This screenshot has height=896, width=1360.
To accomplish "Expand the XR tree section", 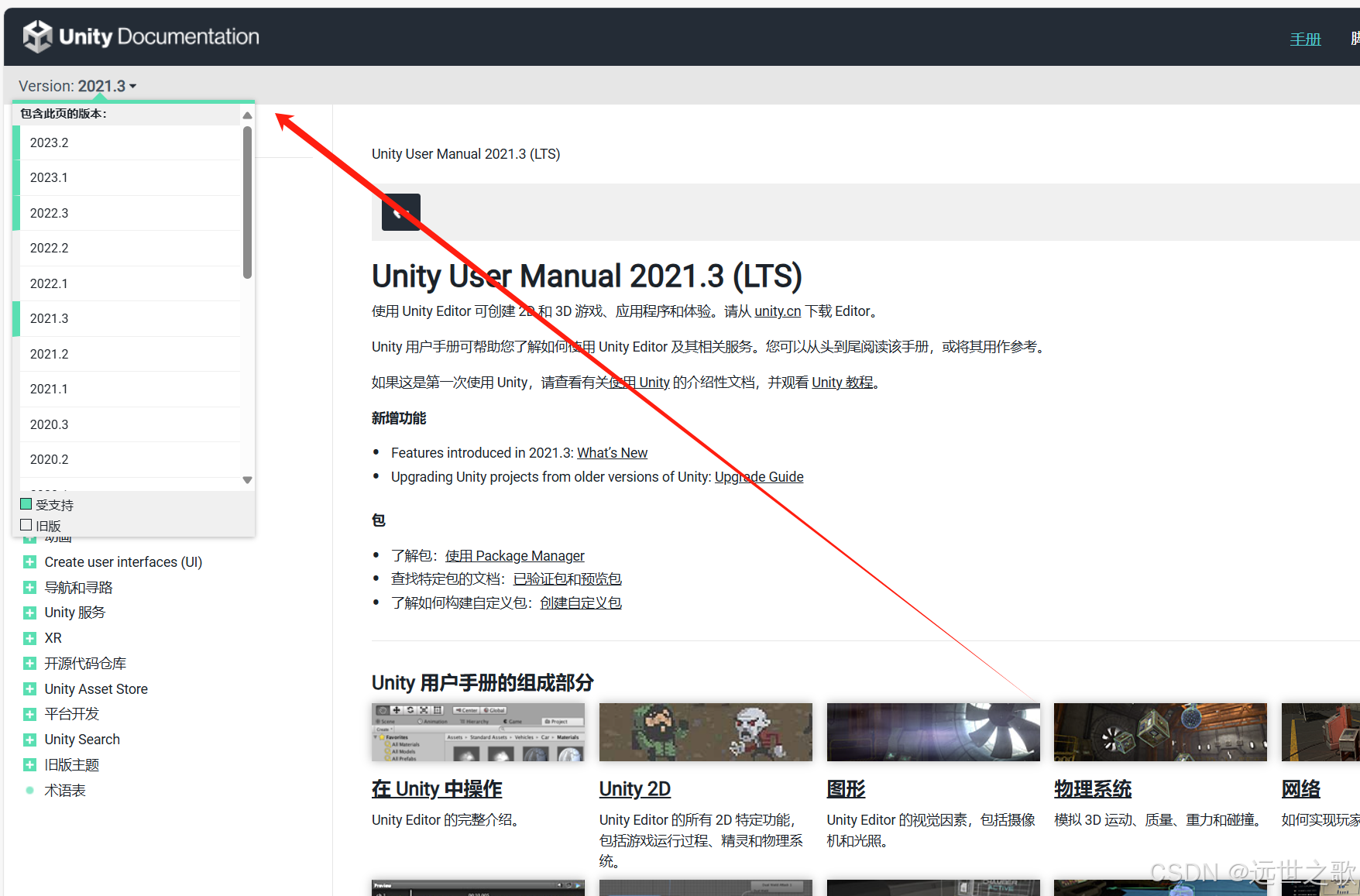I will point(29,638).
